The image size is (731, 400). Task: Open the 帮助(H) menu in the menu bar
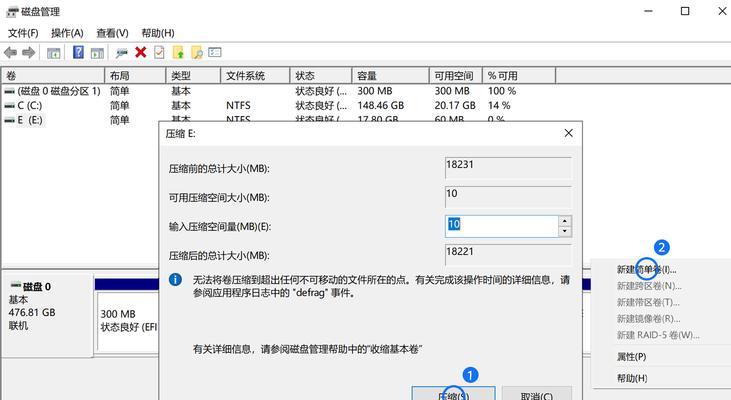tap(158, 33)
